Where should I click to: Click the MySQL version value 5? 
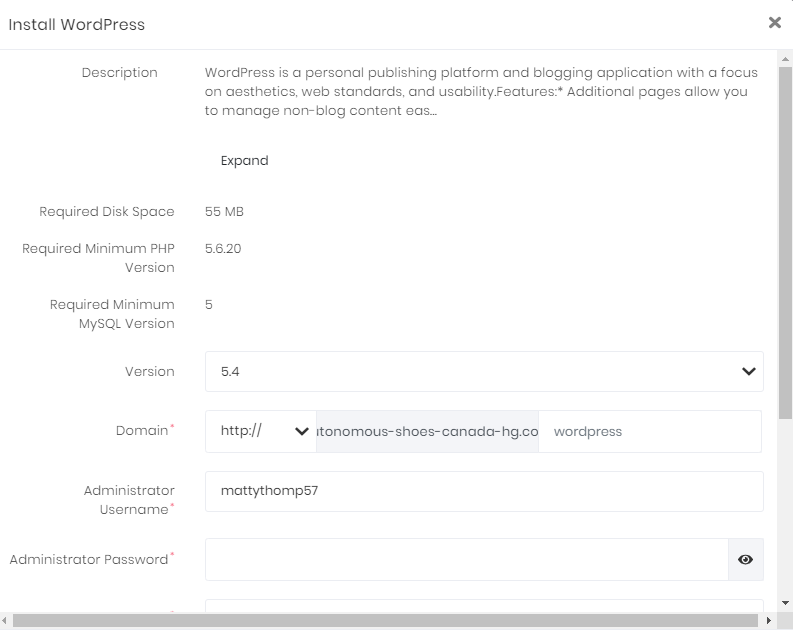click(209, 304)
